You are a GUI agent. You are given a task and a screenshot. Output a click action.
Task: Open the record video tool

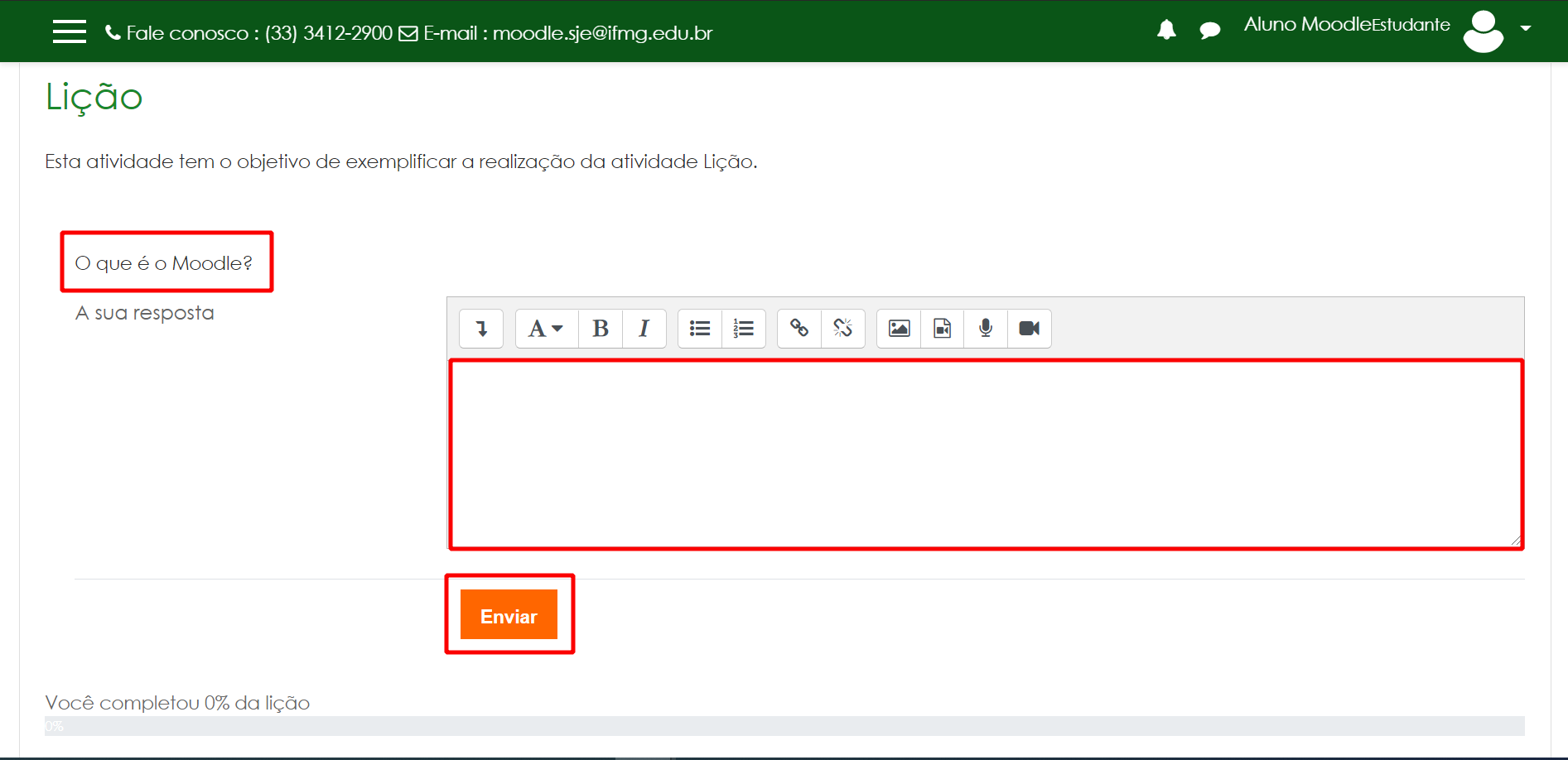pyautogui.click(x=1029, y=329)
